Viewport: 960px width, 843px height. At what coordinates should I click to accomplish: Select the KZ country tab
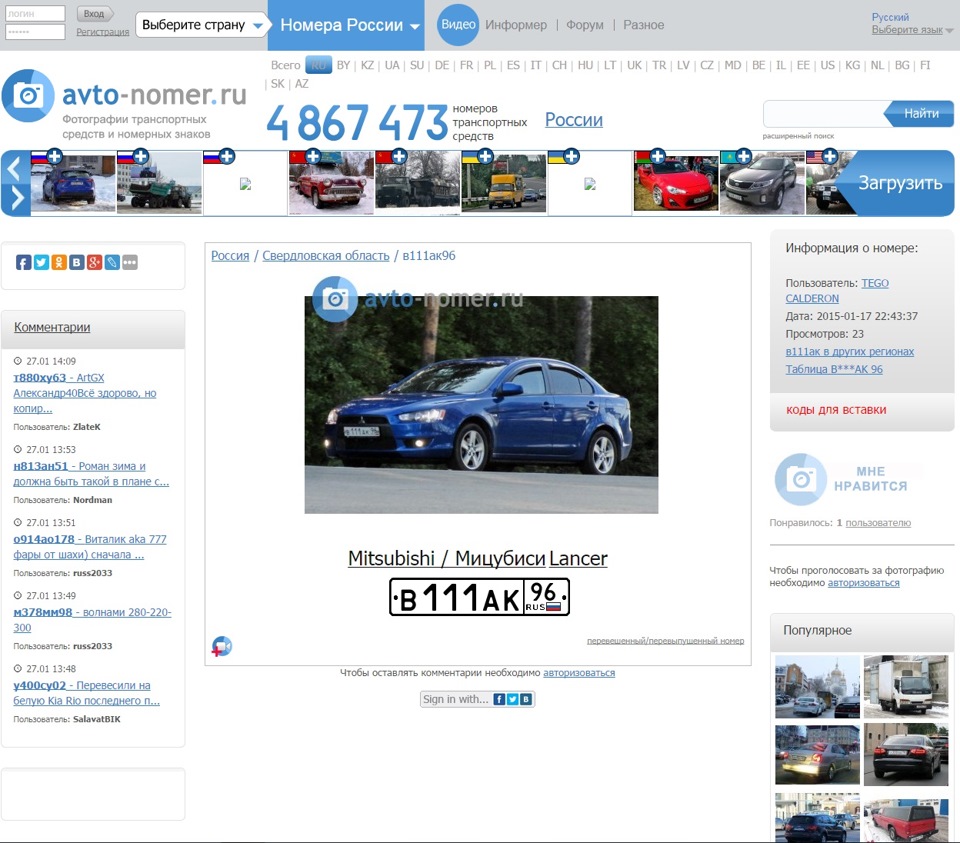pos(367,66)
